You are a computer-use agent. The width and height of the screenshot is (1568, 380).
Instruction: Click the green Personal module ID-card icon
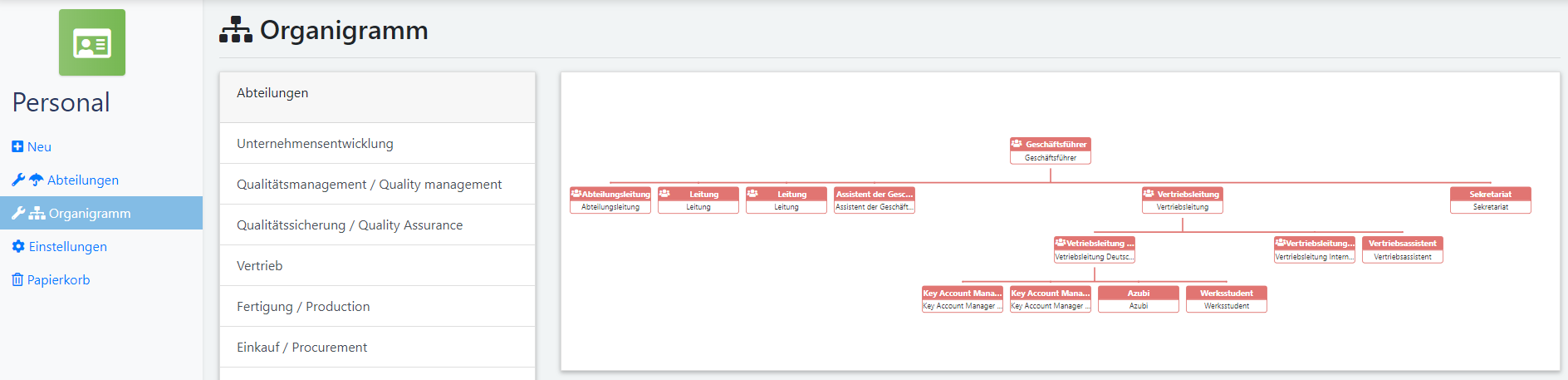tap(92, 42)
